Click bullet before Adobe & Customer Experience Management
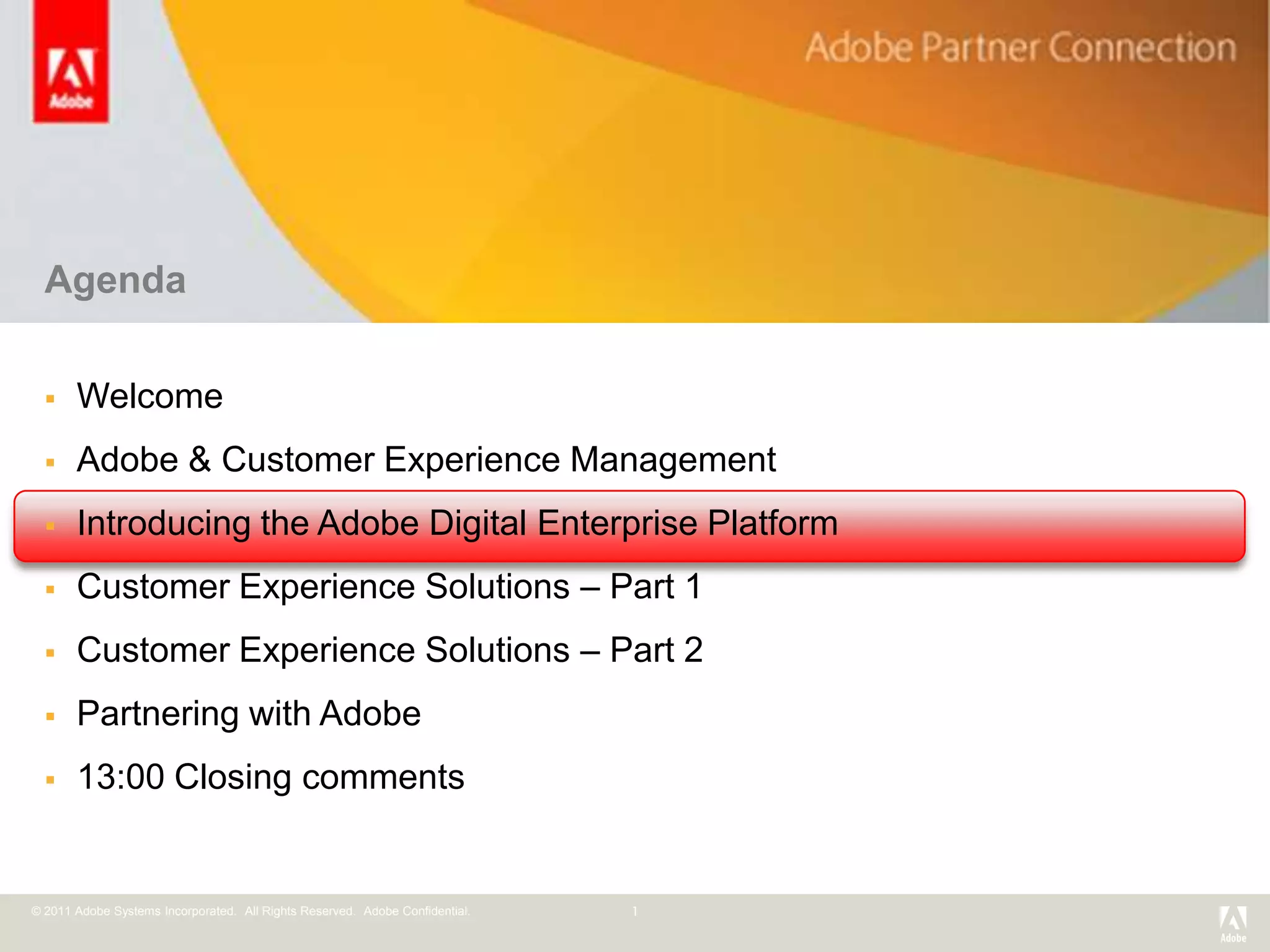The image size is (1270, 952). tap(51, 462)
